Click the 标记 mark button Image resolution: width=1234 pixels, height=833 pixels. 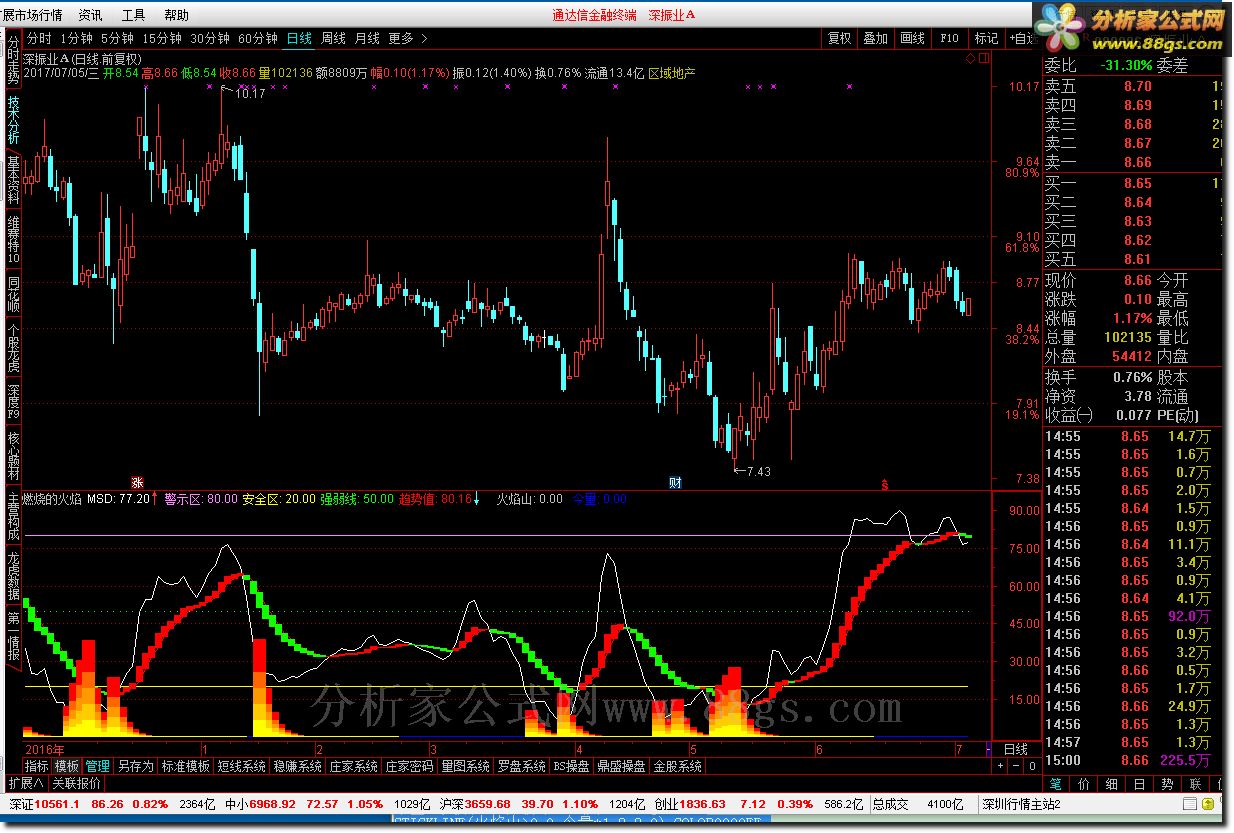coord(986,38)
